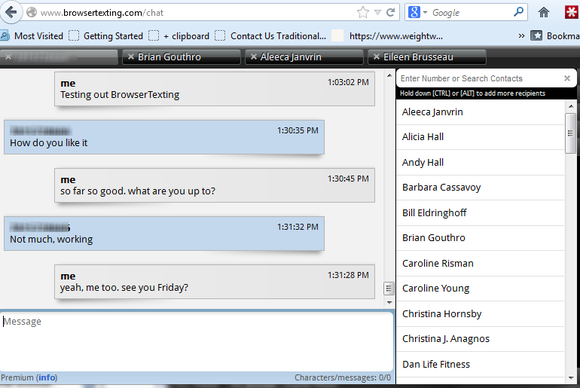Click the magnifier search icon
Viewport: 580px width, 388px height.
(x=519, y=12)
